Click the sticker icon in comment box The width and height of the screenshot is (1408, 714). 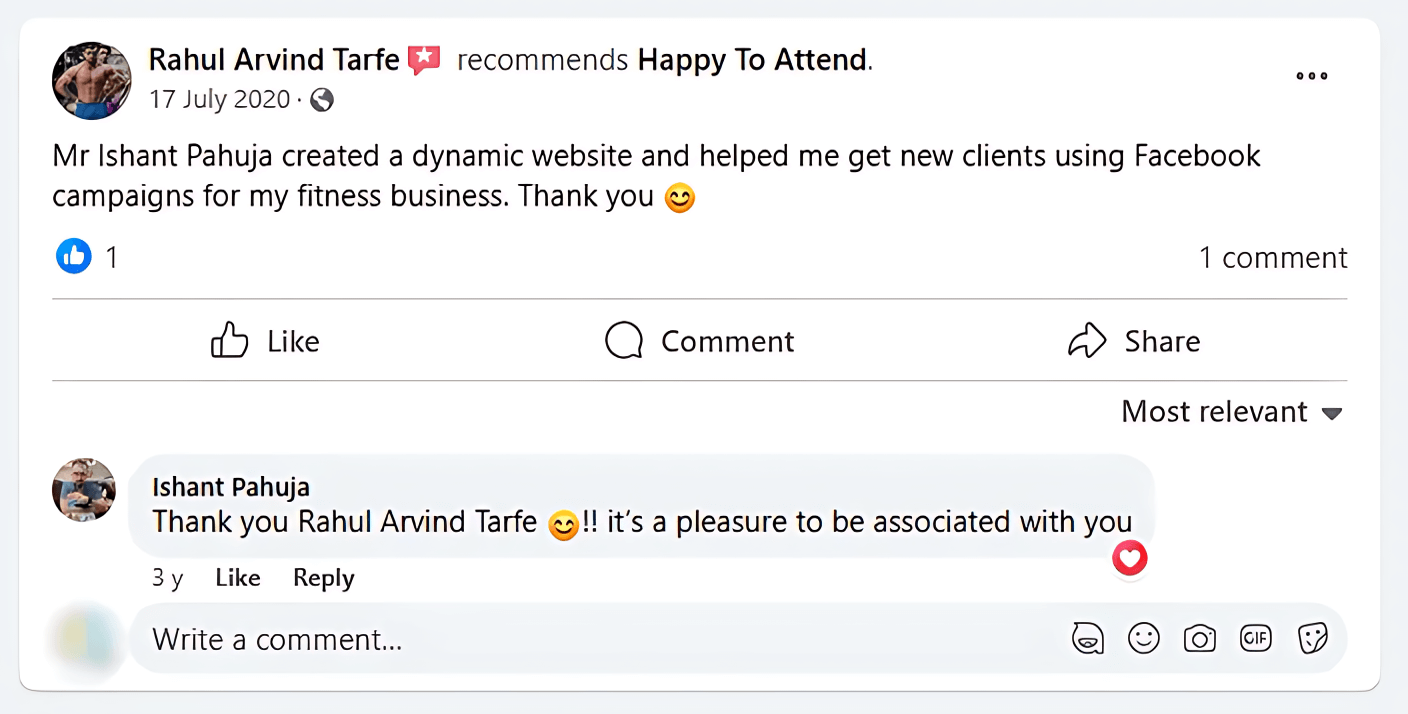tap(1312, 638)
